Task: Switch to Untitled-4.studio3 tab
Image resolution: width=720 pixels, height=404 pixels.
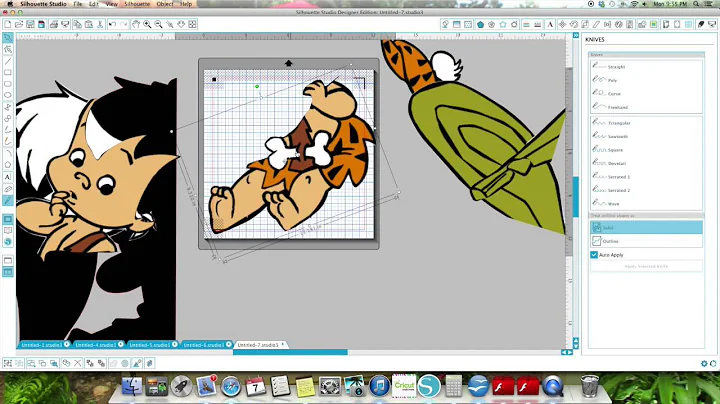Action: pyautogui.click(x=96, y=345)
